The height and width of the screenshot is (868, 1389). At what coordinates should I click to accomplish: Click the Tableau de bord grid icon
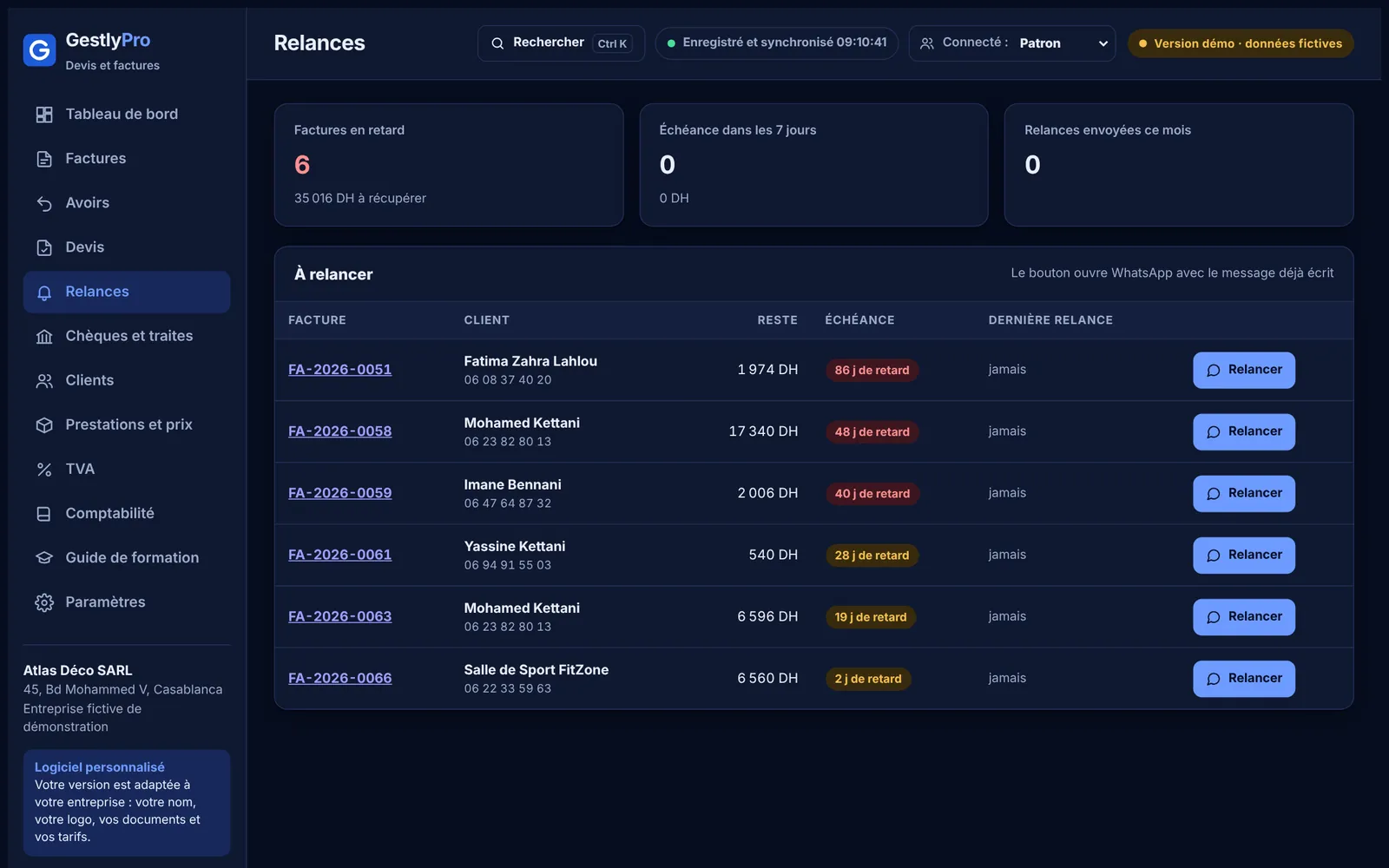click(x=44, y=115)
